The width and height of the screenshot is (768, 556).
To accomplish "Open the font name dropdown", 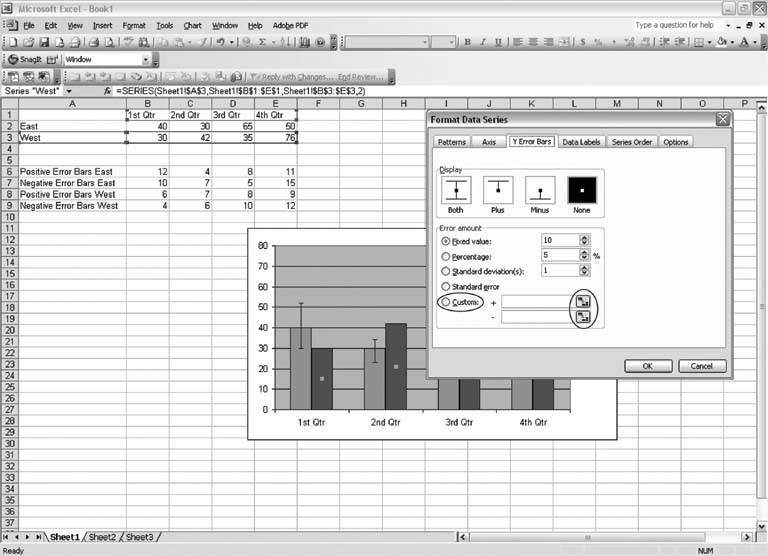I will click(425, 42).
